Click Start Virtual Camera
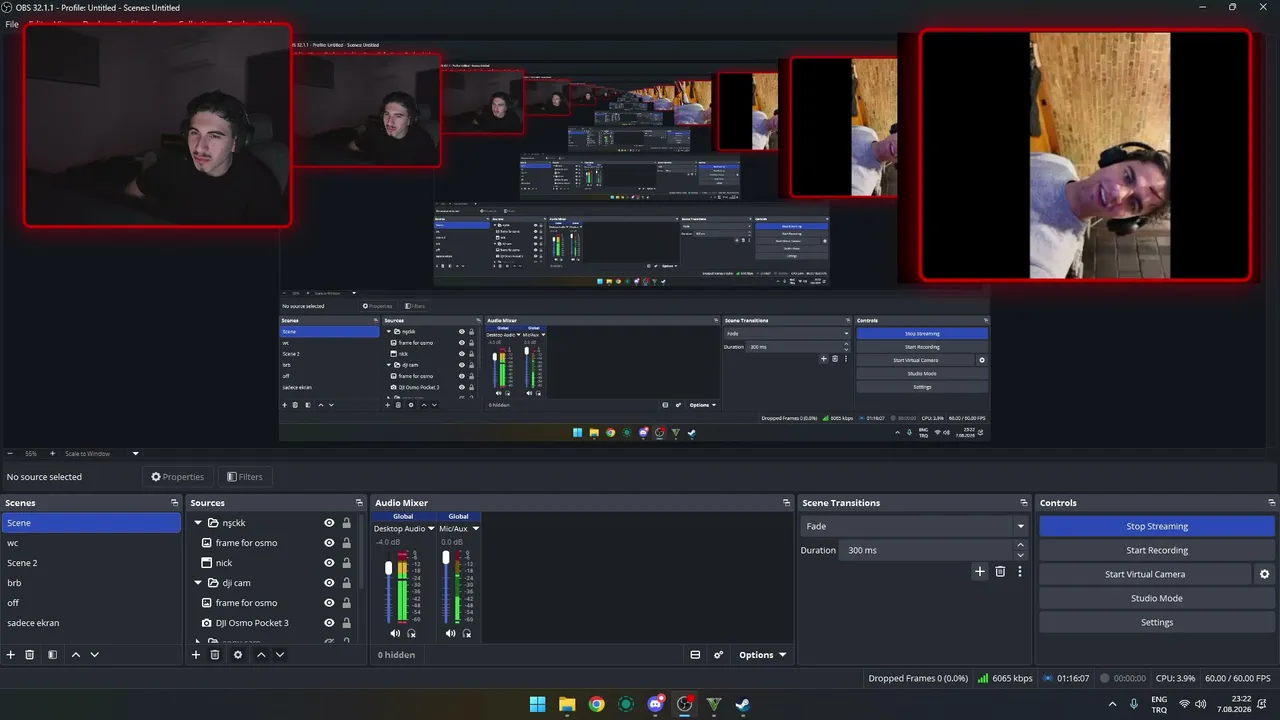 (x=1145, y=574)
